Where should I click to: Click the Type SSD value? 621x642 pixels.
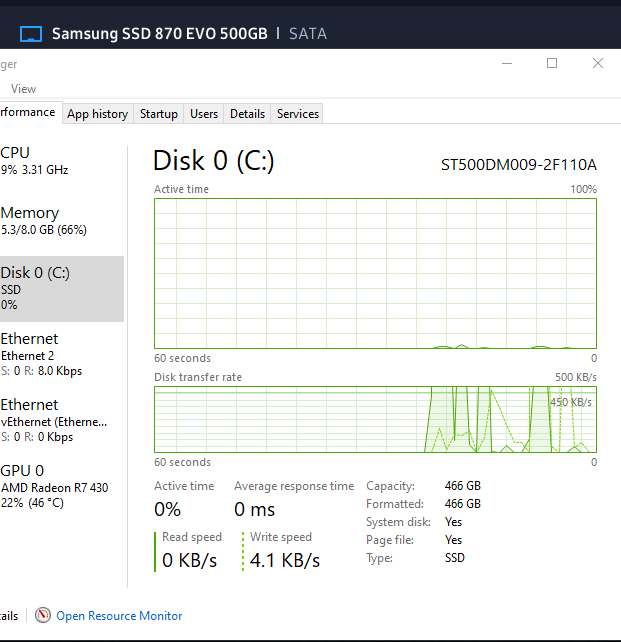point(455,558)
